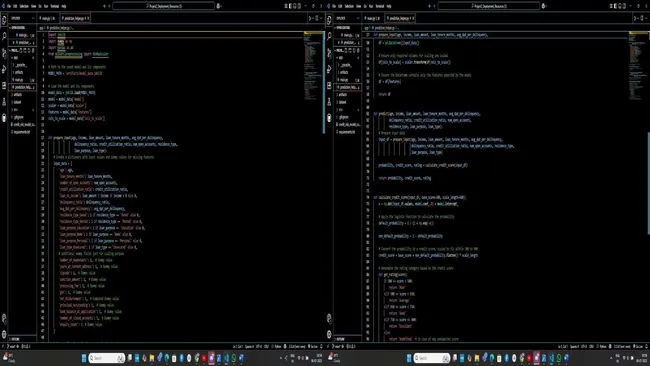Open VS Code icon in left taskbar

coord(226,358)
